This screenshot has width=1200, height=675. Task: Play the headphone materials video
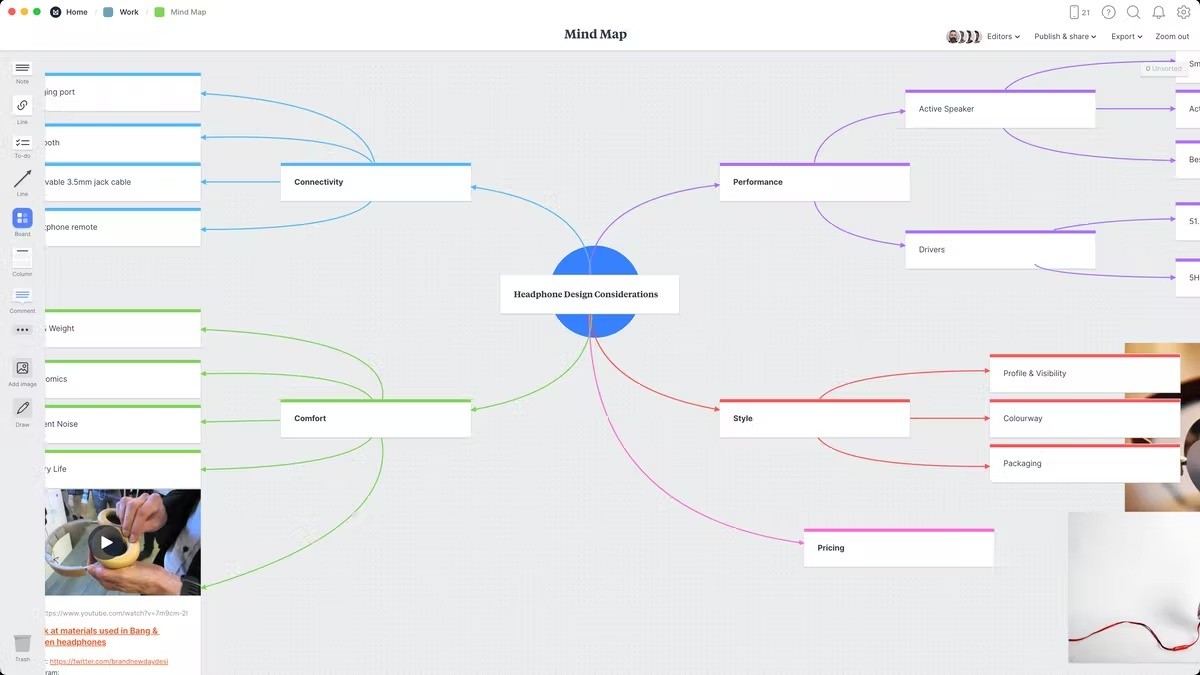(106, 543)
